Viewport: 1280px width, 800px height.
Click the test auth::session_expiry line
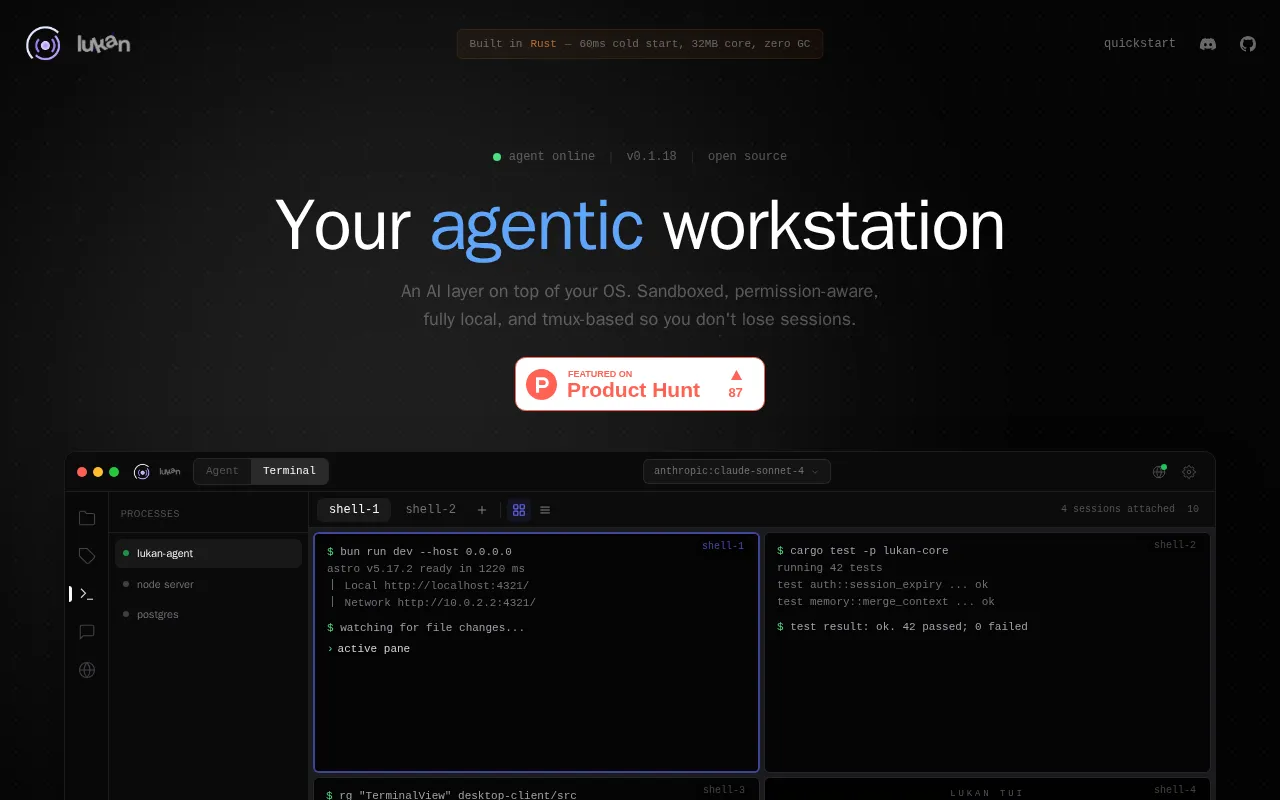(882, 585)
